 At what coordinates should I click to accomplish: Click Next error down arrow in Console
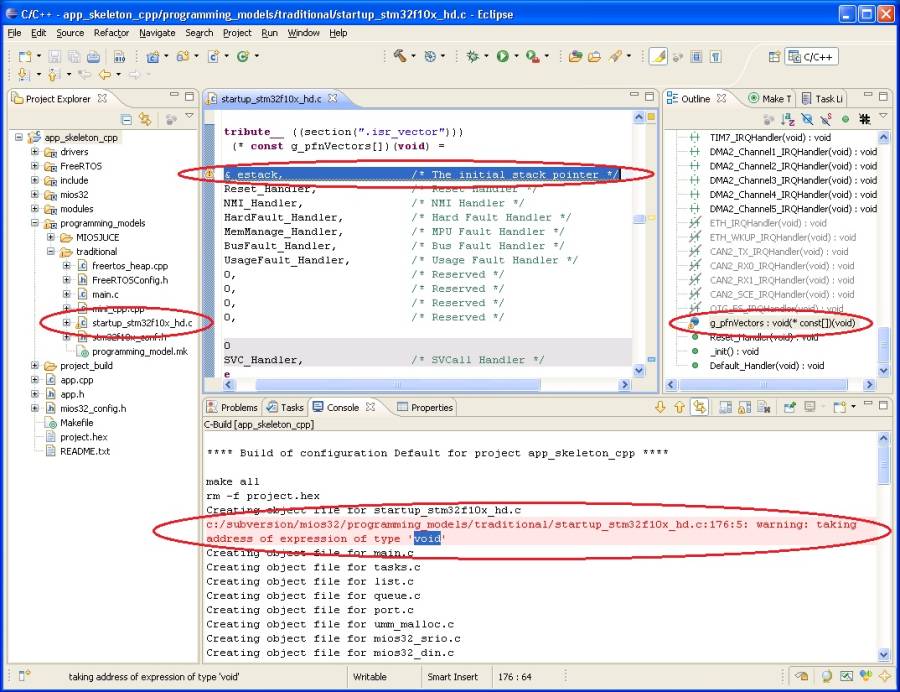[660, 407]
